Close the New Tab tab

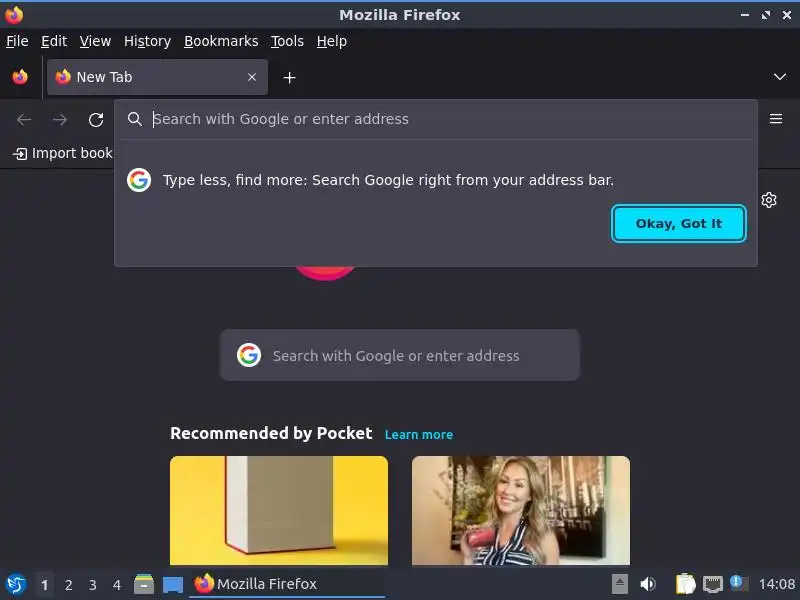click(x=252, y=77)
